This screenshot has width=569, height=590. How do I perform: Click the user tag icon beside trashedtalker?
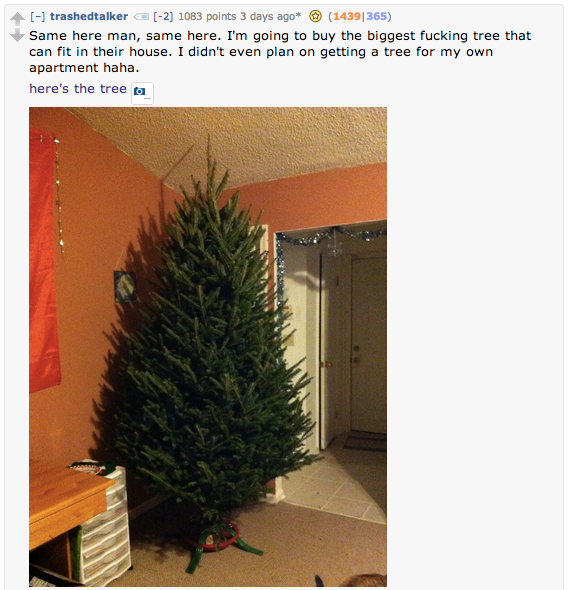[141, 17]
